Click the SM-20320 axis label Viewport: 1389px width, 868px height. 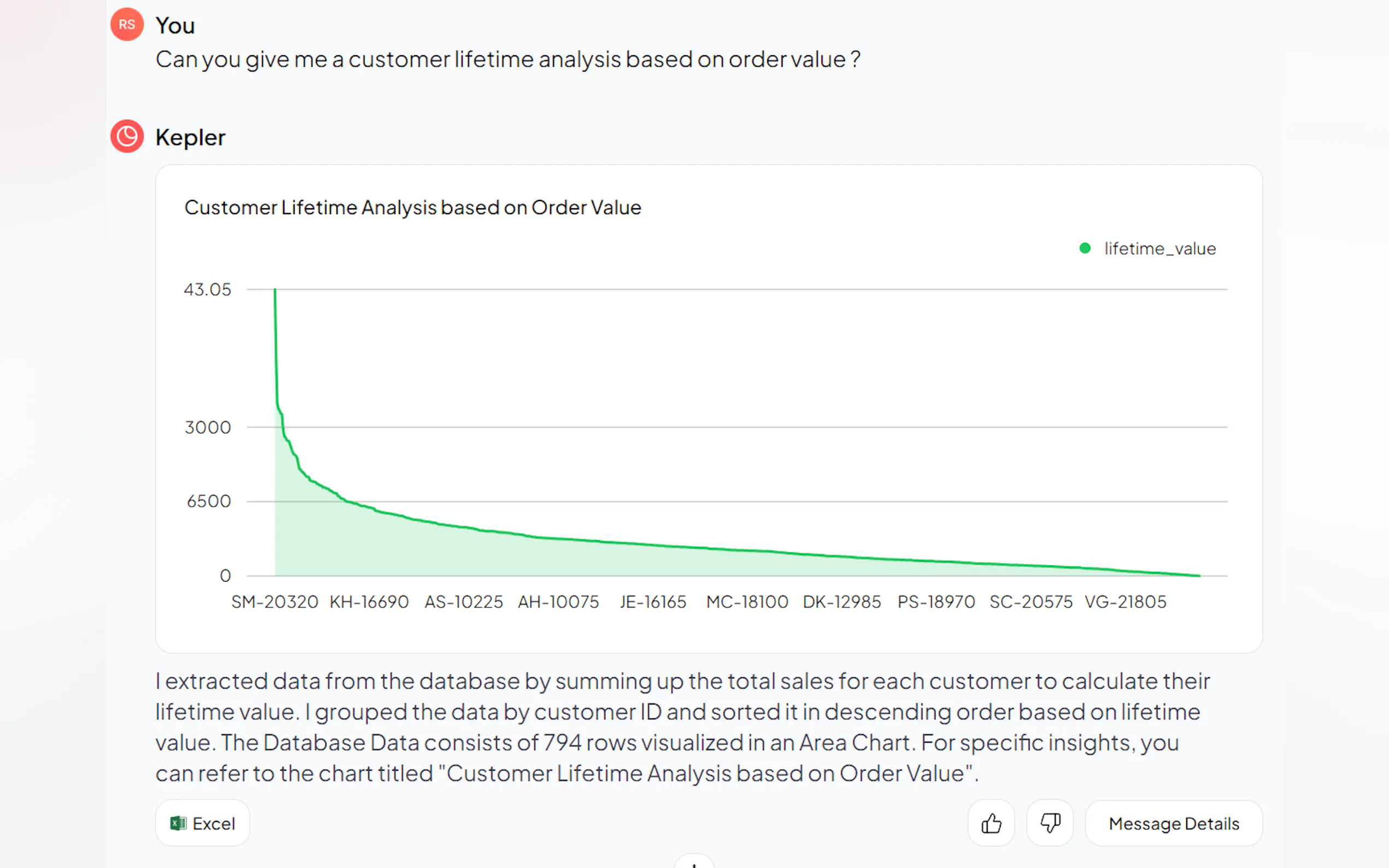(x=275, y=602)
